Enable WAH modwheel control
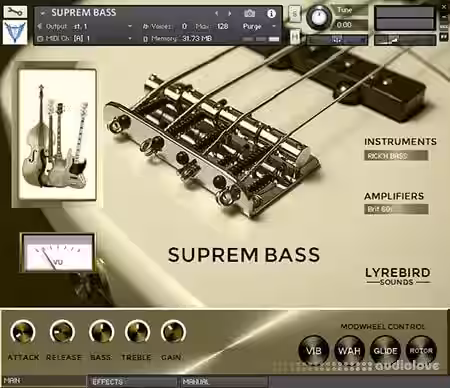Viewport: 450px width, 388px height. (349, 350)
